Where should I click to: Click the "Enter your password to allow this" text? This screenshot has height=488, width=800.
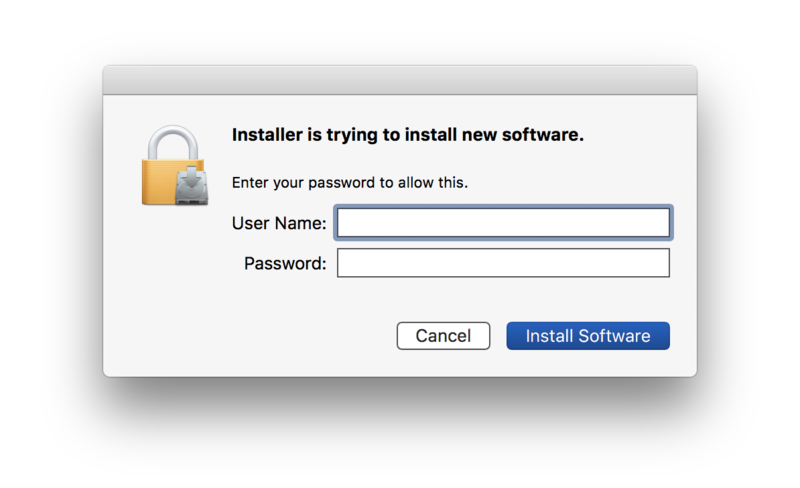point(349,183)
